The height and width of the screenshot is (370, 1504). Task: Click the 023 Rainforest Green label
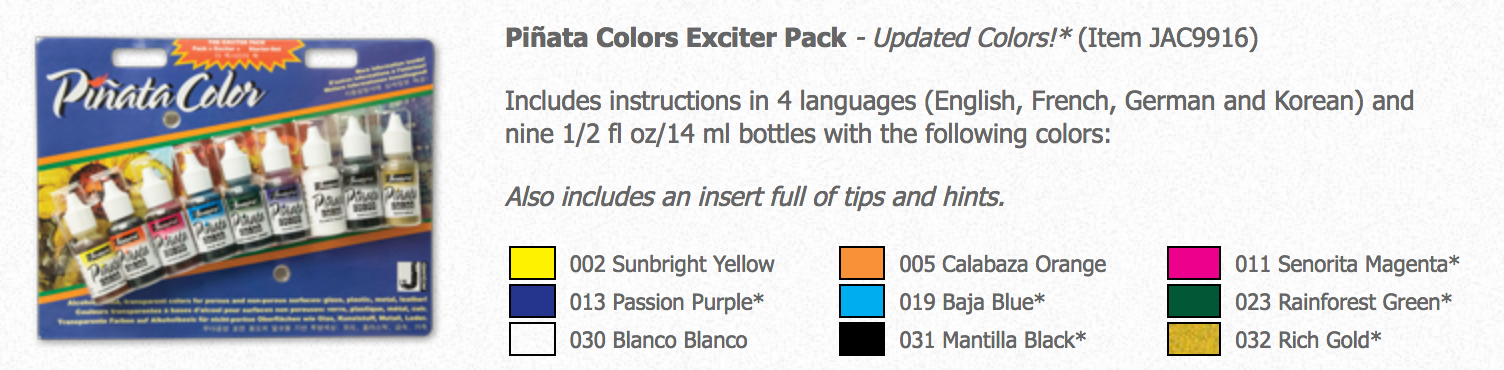[x=1343, y=303]
